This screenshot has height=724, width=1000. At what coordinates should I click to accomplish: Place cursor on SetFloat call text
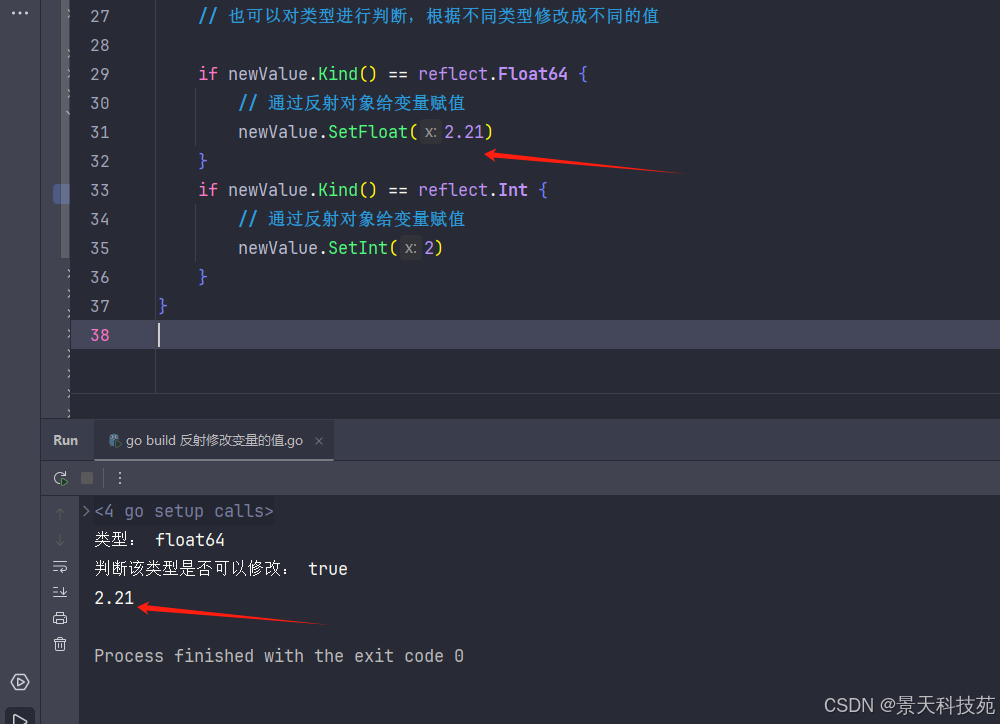368,132
